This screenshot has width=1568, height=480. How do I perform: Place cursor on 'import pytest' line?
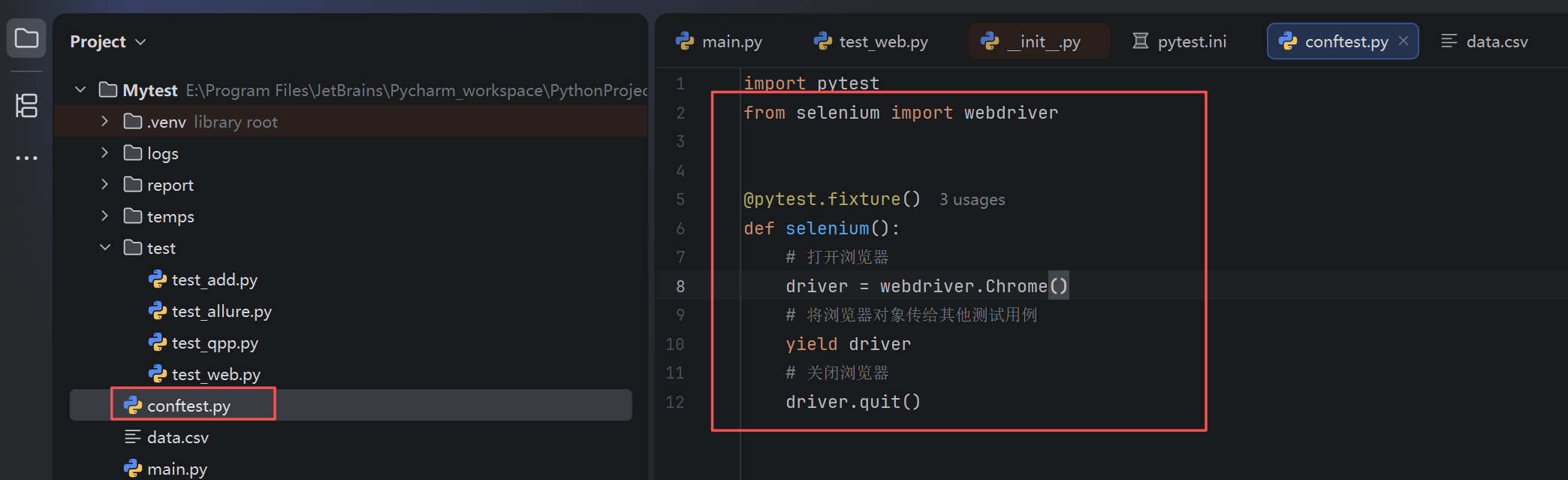click(x=811, y=83)
